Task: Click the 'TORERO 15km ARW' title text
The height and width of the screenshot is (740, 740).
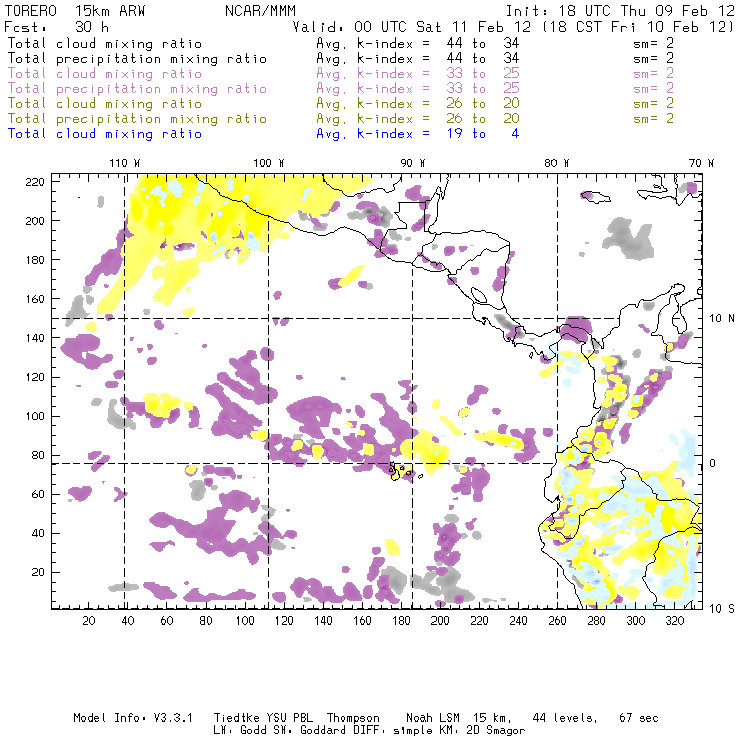Action: point(75,11)
